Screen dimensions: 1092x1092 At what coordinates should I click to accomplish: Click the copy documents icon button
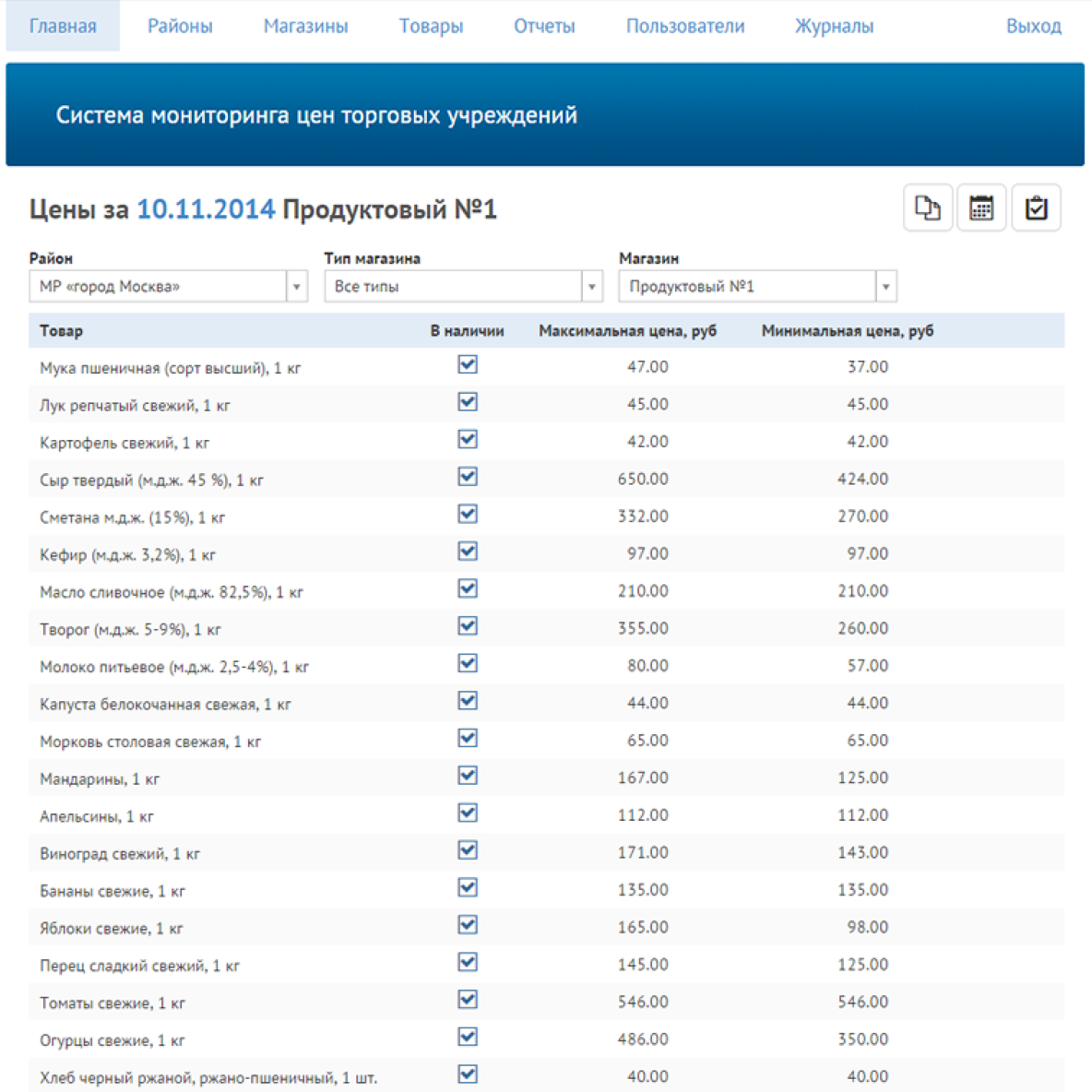[x=927, y=208]
